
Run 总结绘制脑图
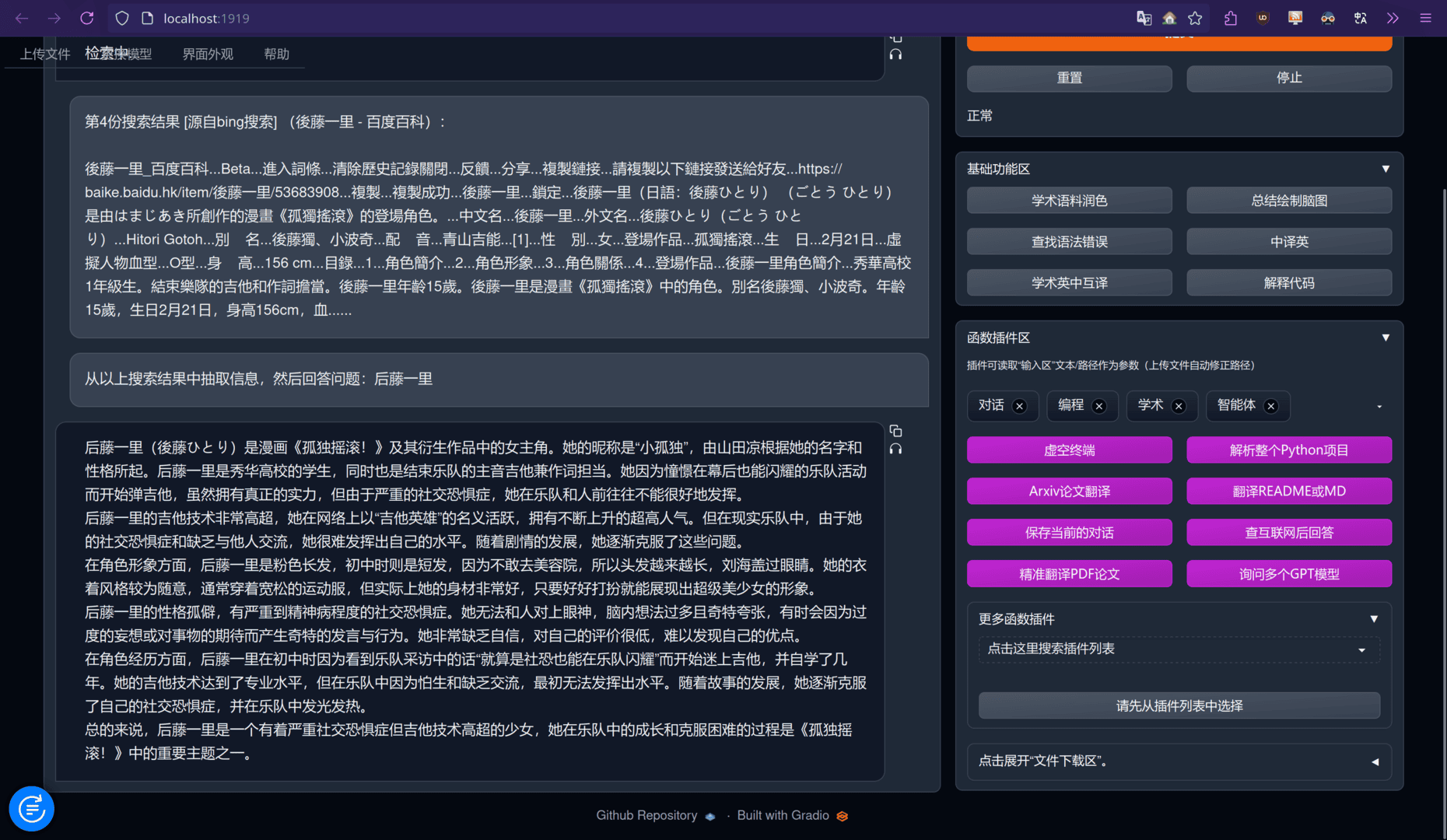[1289, 201]
